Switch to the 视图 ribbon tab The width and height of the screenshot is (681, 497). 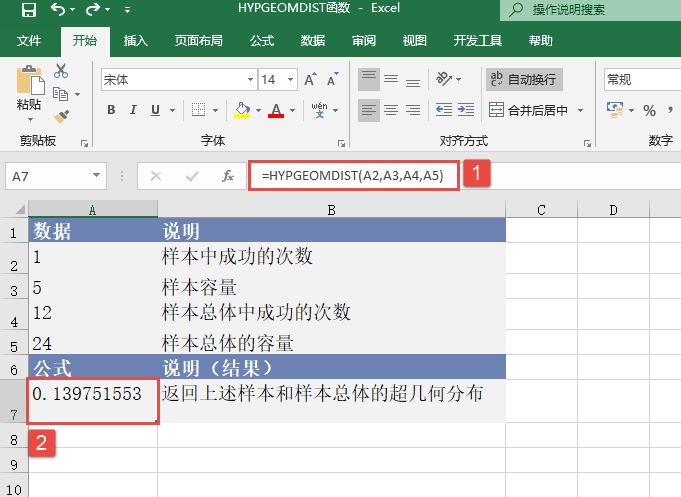pyautogui.click(x=414, y=41)
